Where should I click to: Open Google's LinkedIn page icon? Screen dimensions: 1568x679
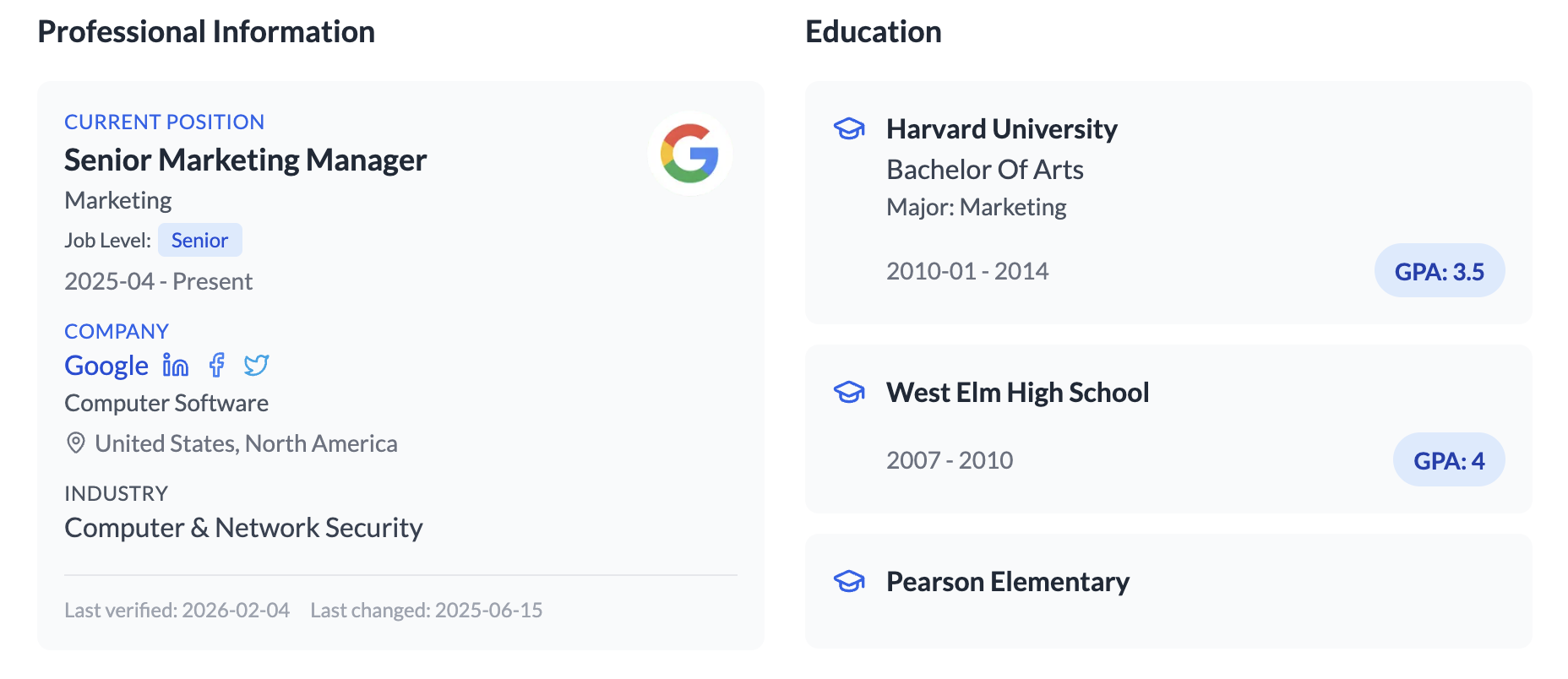pyautogui.click(x=176, y=365)
